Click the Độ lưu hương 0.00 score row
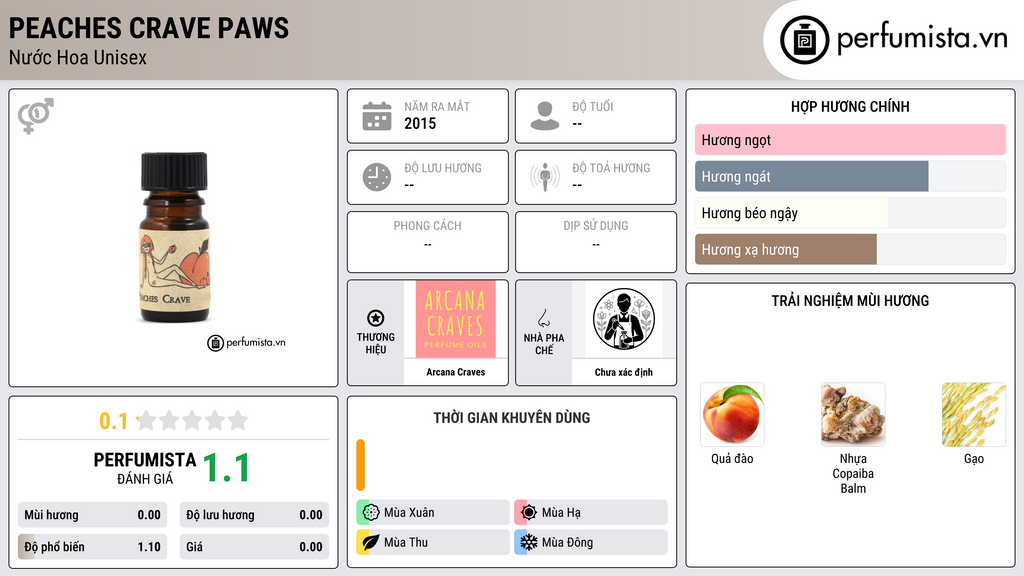Image resolution: width=1024 pixels, height=576 pixels. coord(254,515)
